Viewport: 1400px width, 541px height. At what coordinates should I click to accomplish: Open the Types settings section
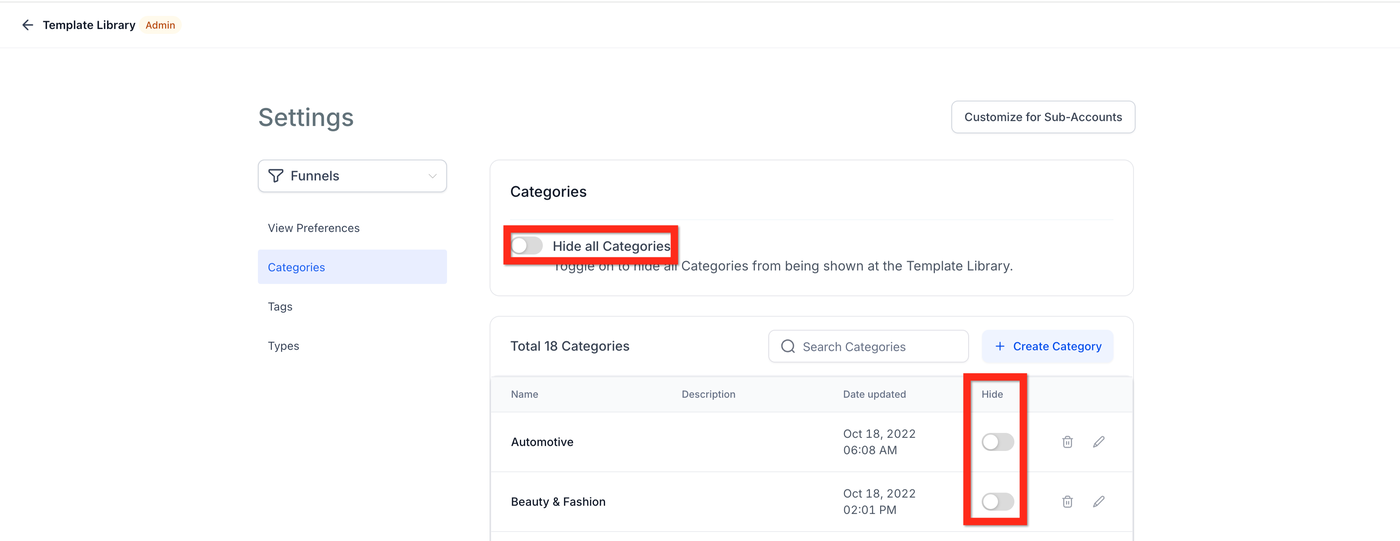coord(284,346)
